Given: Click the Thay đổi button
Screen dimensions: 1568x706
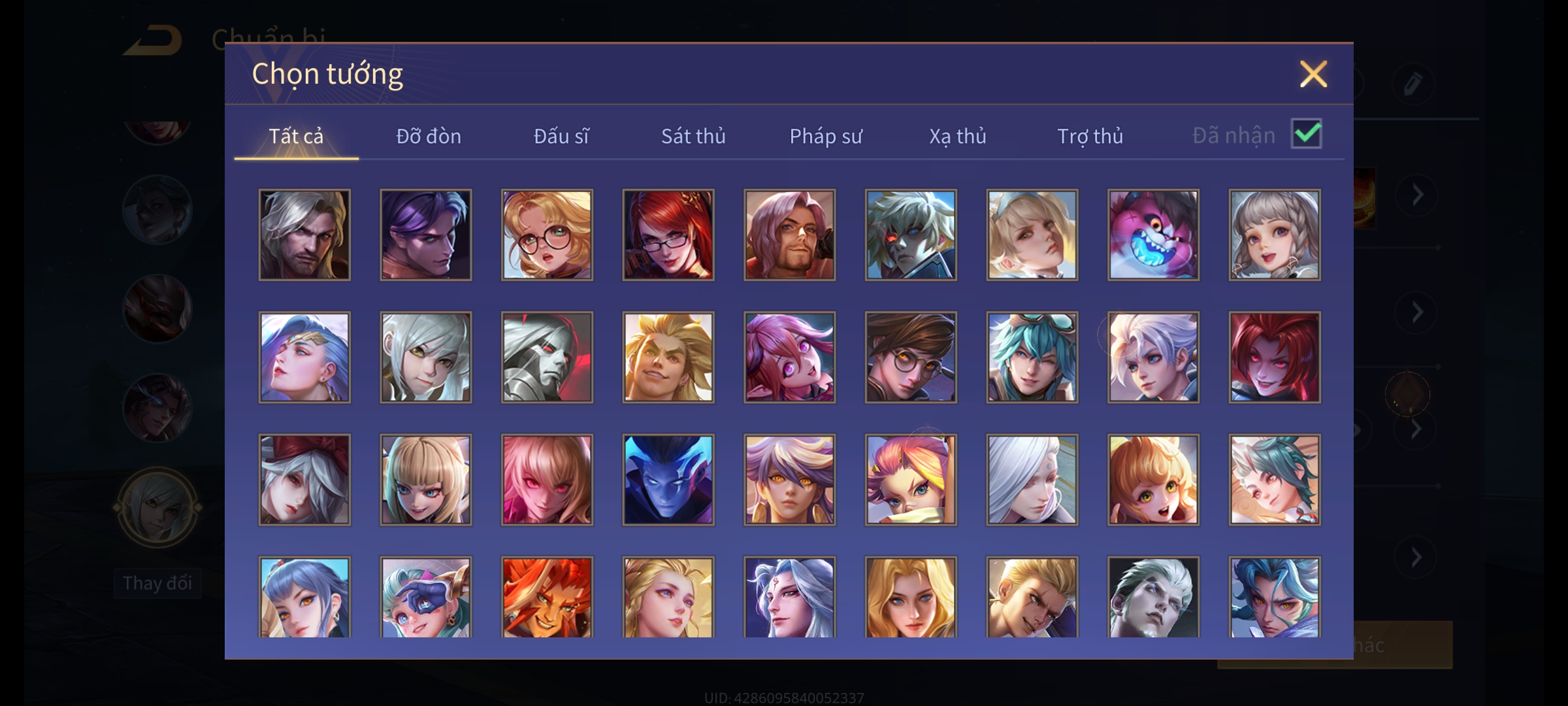Looking at the screenshot, I should (157, 583).
